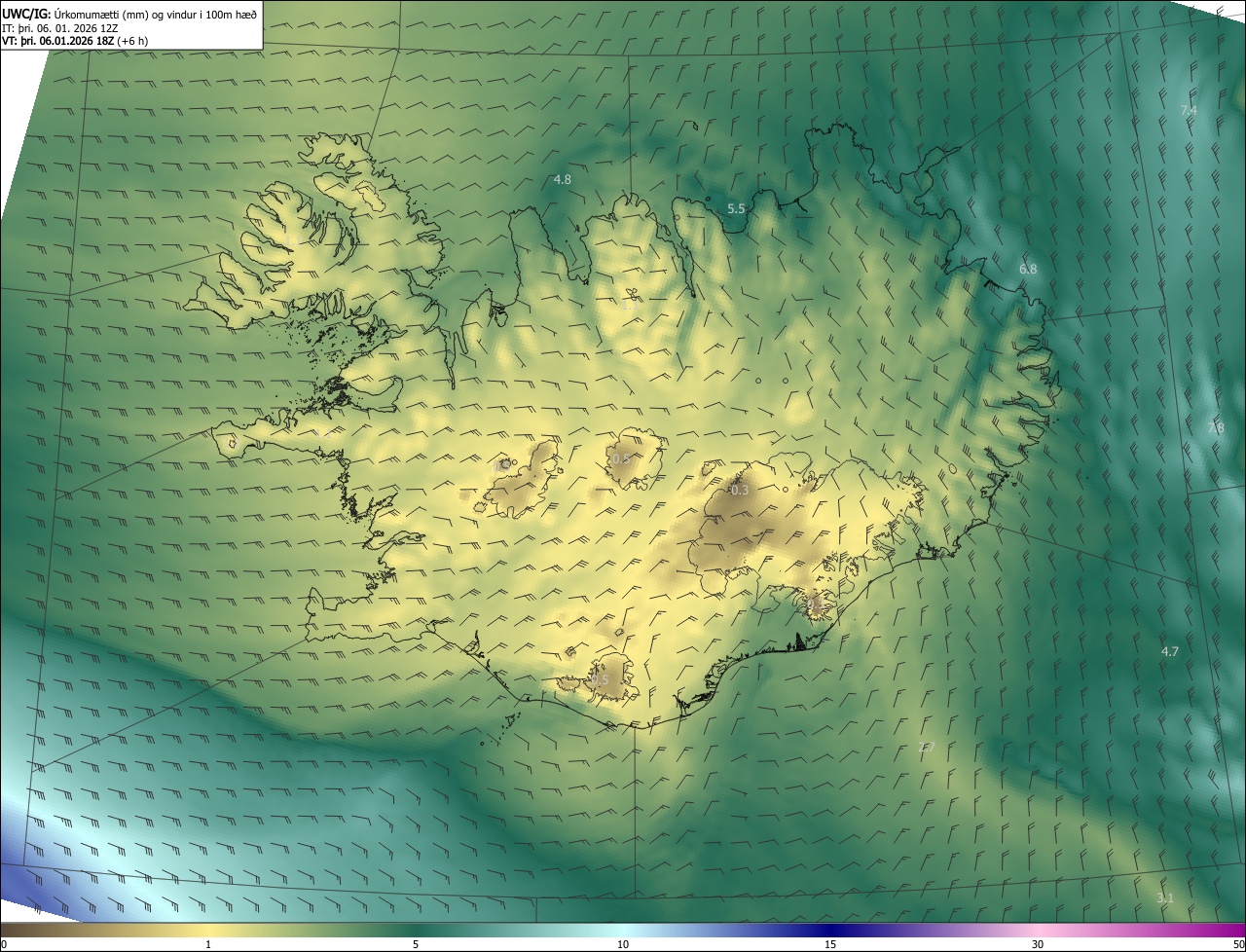Click the color scale tick label 5

click(416, 944)
